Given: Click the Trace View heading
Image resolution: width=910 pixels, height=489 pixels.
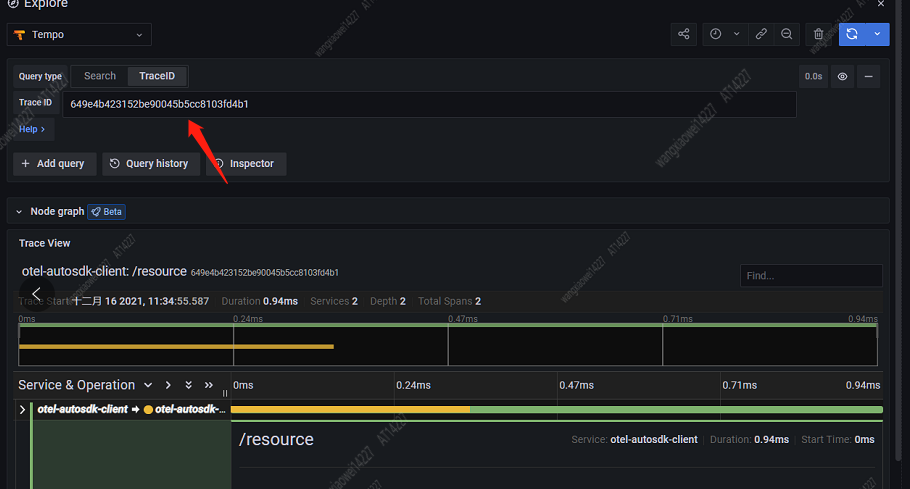Looking at the screenshot, I should point(45,243).
